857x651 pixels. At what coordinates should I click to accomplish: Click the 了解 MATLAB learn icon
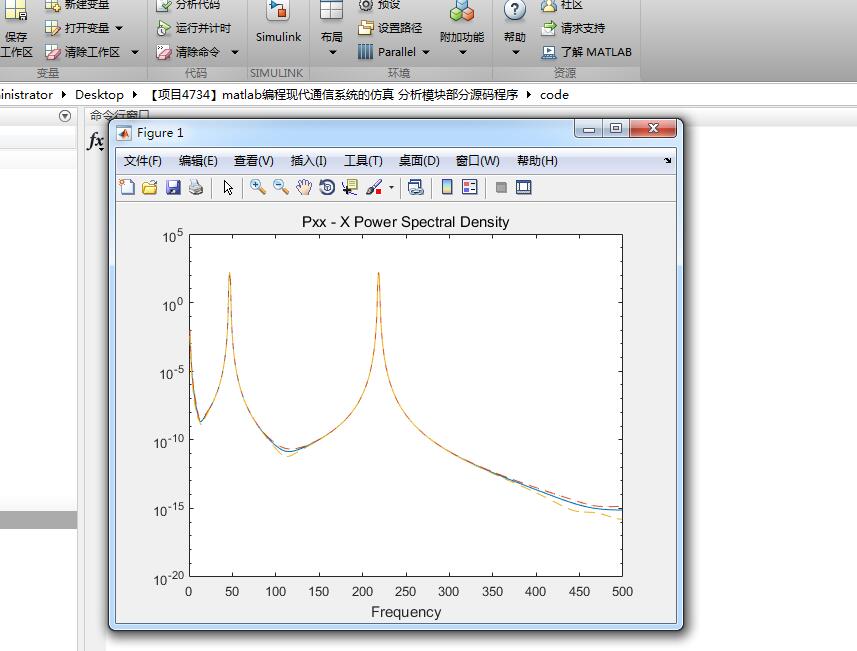point(549,52)
